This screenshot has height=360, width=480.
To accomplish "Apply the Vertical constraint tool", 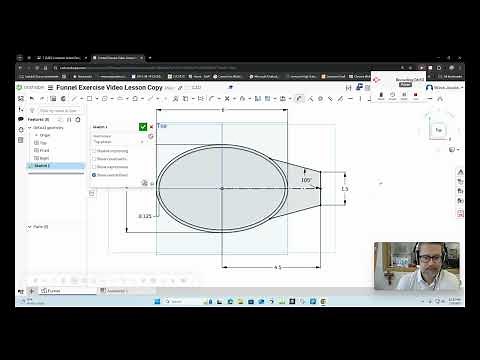I will [x=360, y=99].
